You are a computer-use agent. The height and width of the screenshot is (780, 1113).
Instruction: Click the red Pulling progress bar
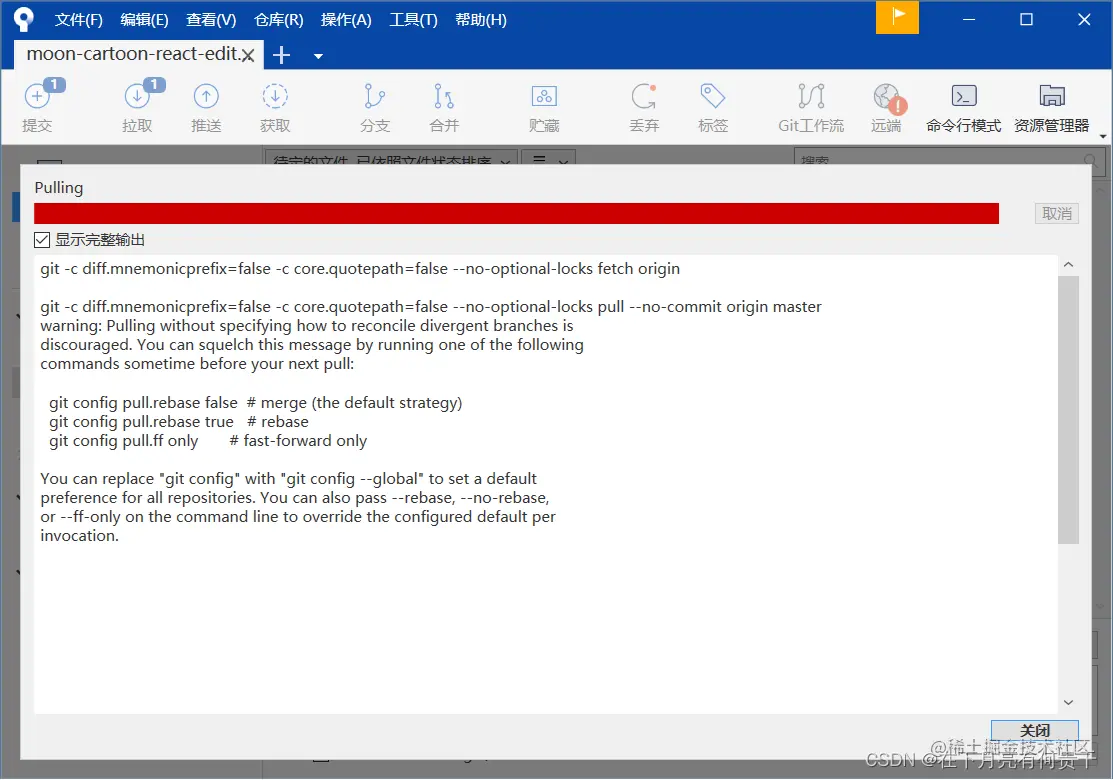516,214
